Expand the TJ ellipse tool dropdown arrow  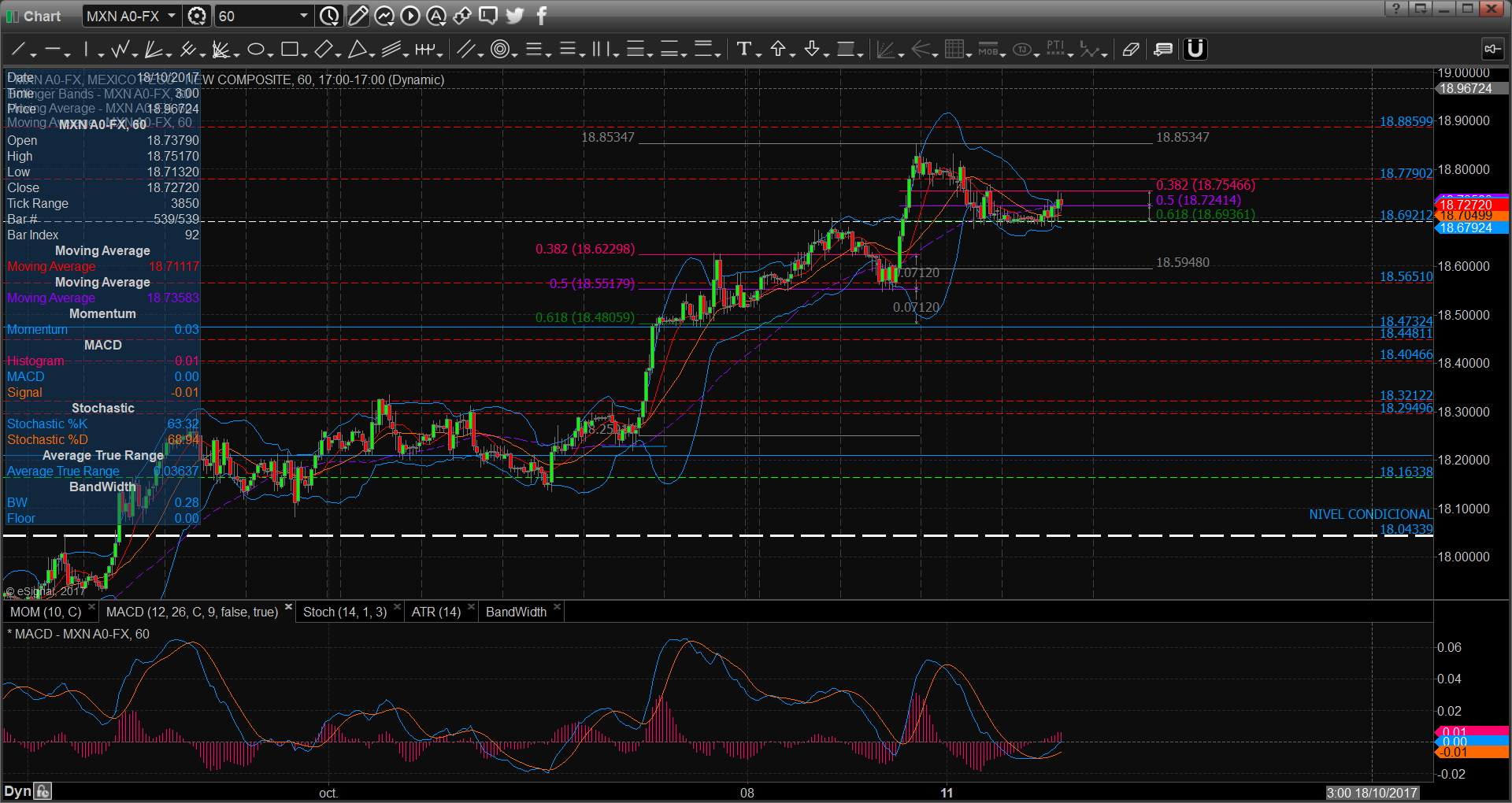[1037, 54]
